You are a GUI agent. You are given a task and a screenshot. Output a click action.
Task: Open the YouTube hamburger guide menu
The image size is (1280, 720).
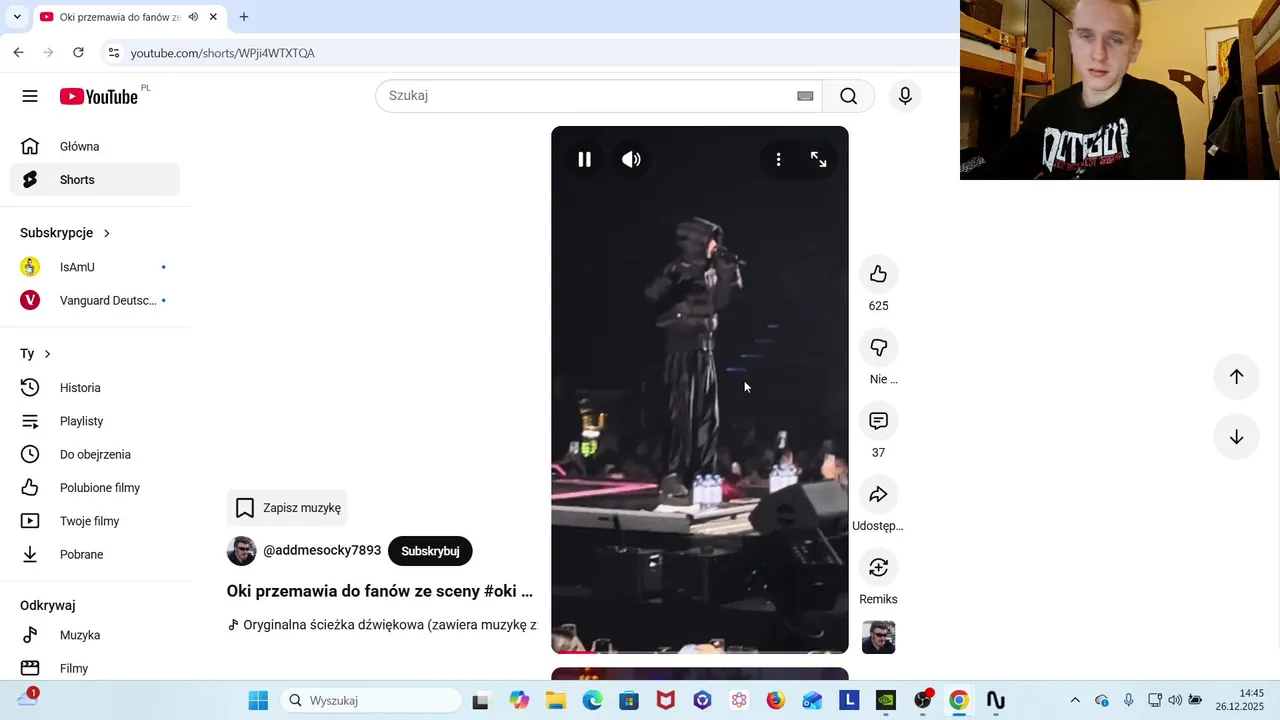pyautogui.click(x=30, y=96)
